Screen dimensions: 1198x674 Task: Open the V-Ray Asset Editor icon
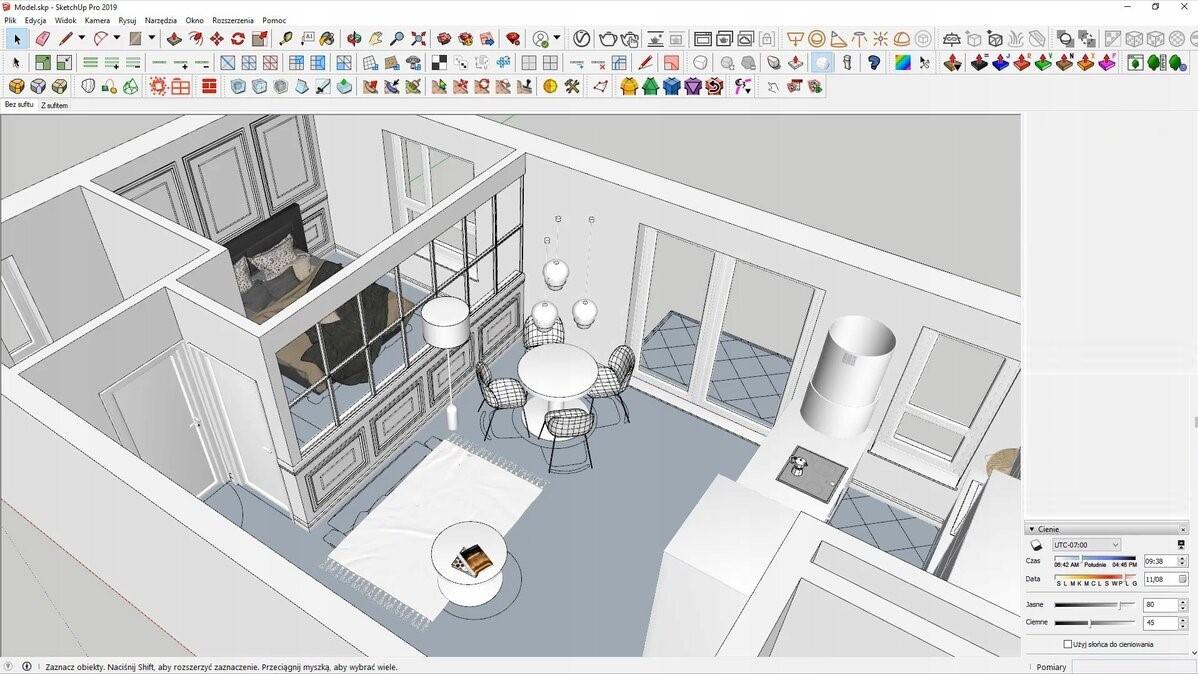click(x=581, y=38)
